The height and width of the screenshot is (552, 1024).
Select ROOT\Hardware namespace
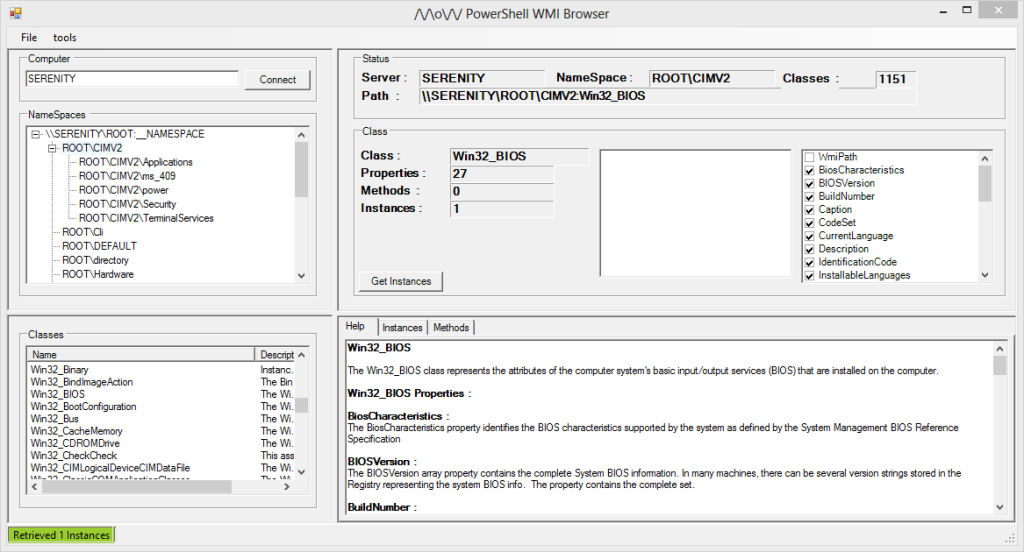click(x=98, y=274)
